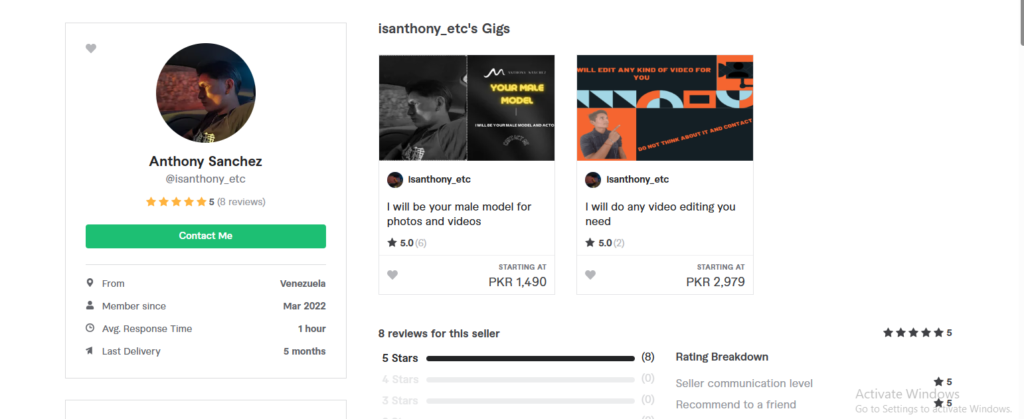Click Anthony Sanchez's profile picture
Screen dimensions: 1024x419
tap(206, 93)
